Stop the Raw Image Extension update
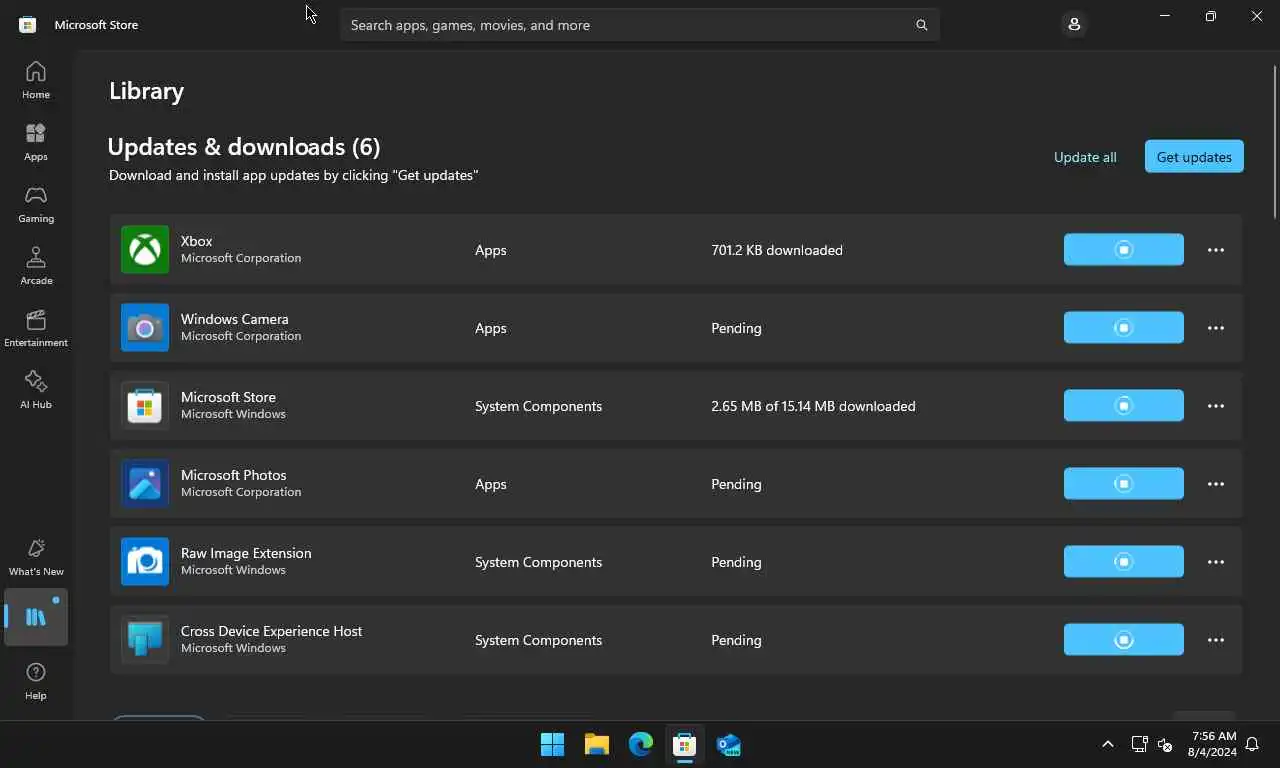 (1124, 562)
